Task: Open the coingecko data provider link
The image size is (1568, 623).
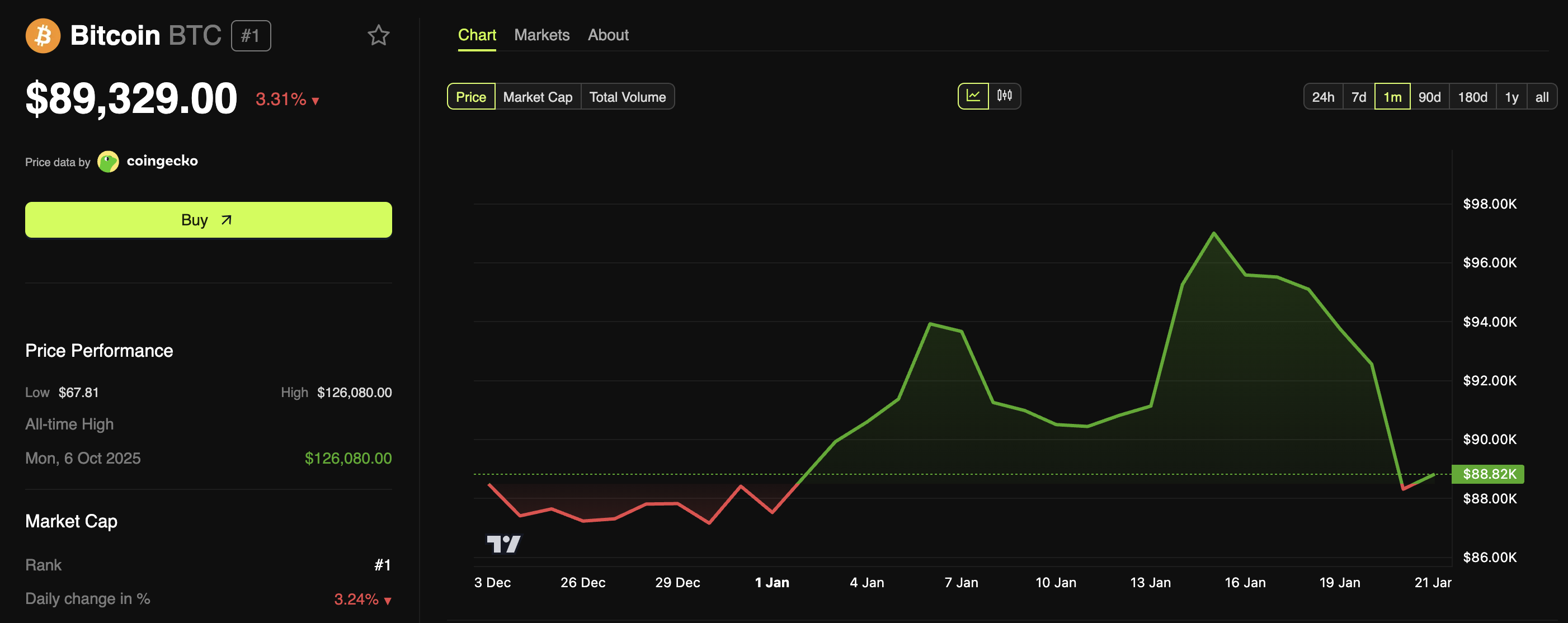Action: 162,161
